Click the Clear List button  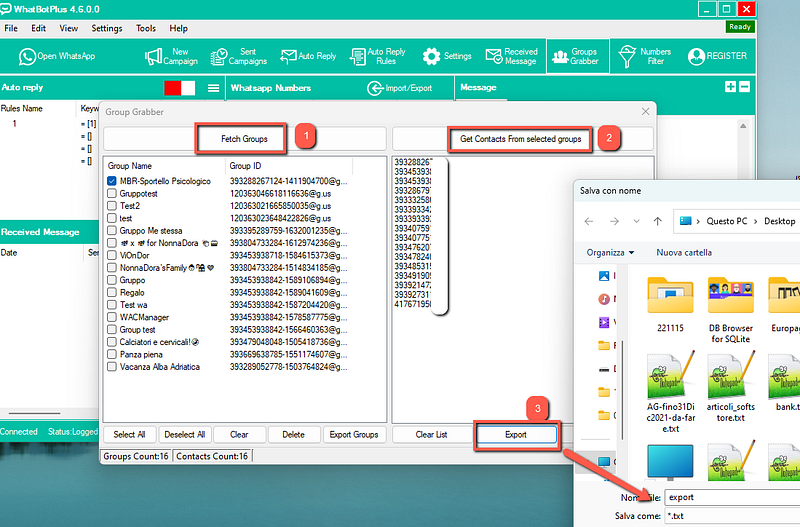[431, 435]
